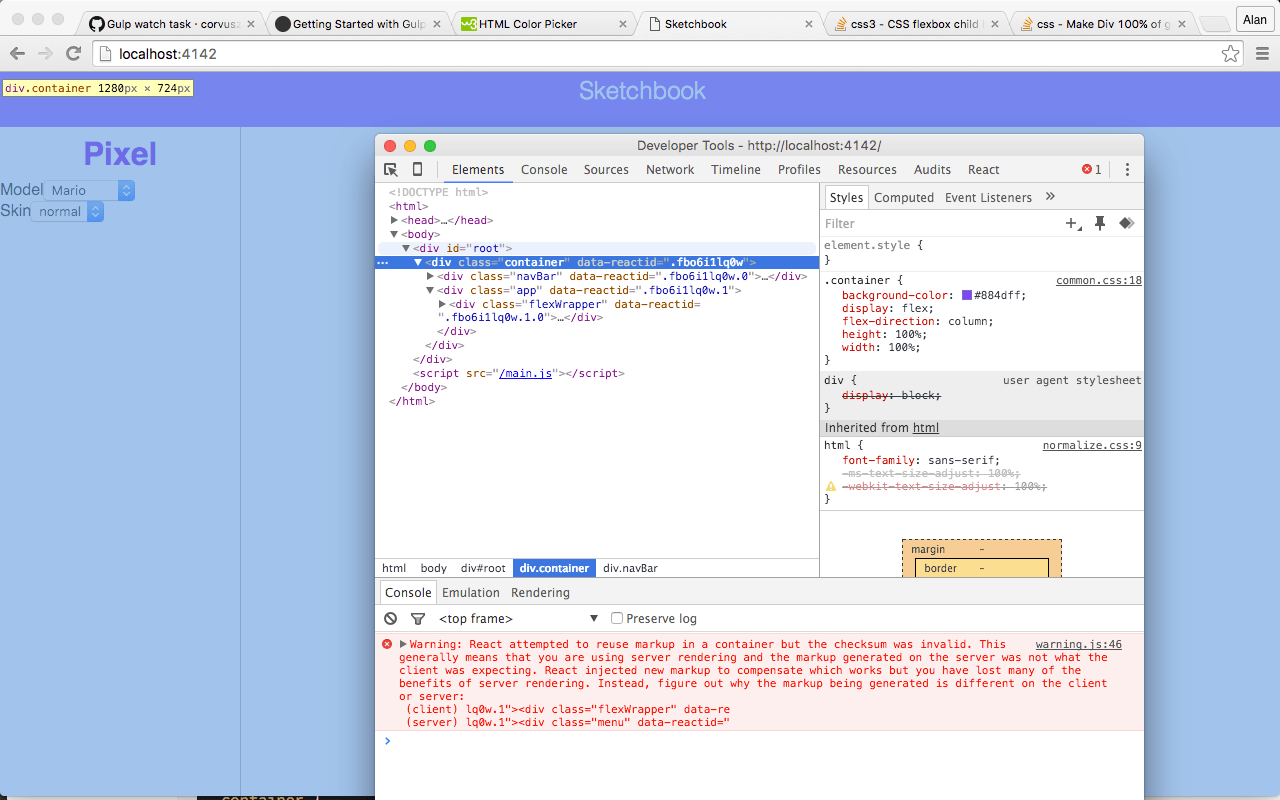
Task: Expand the console warning message triangle
Action: [403, 645]
